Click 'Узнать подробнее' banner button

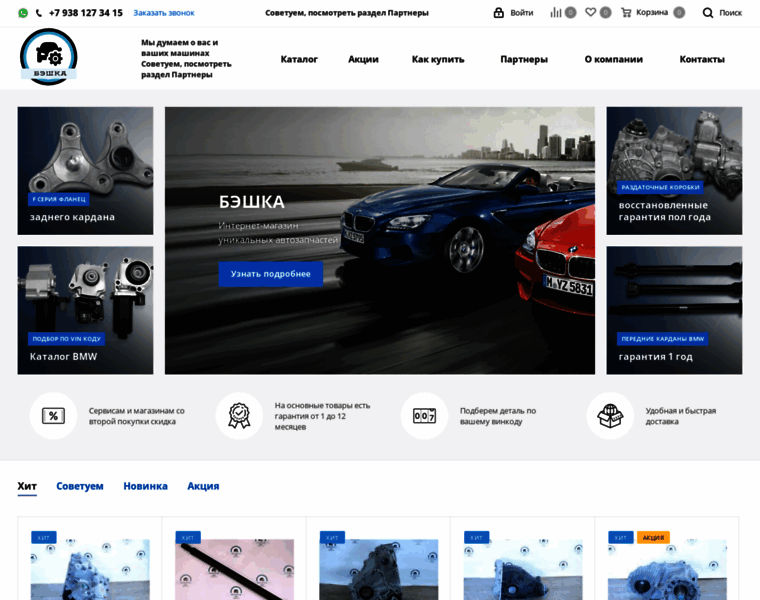click(x=270, y=274)
